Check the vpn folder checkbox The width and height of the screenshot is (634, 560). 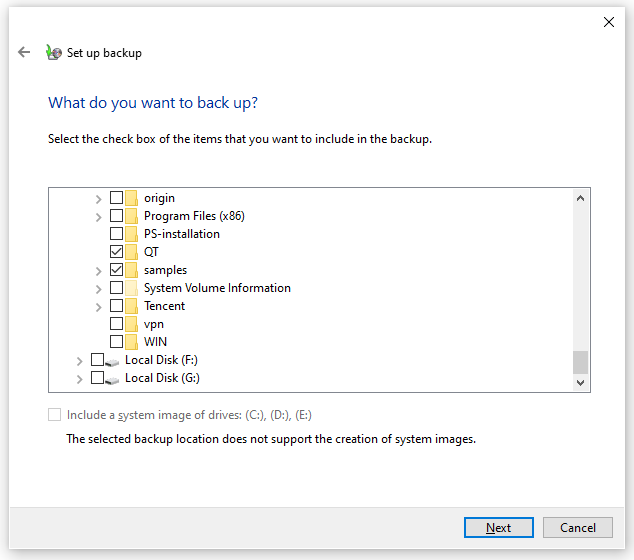click(116, 323)
